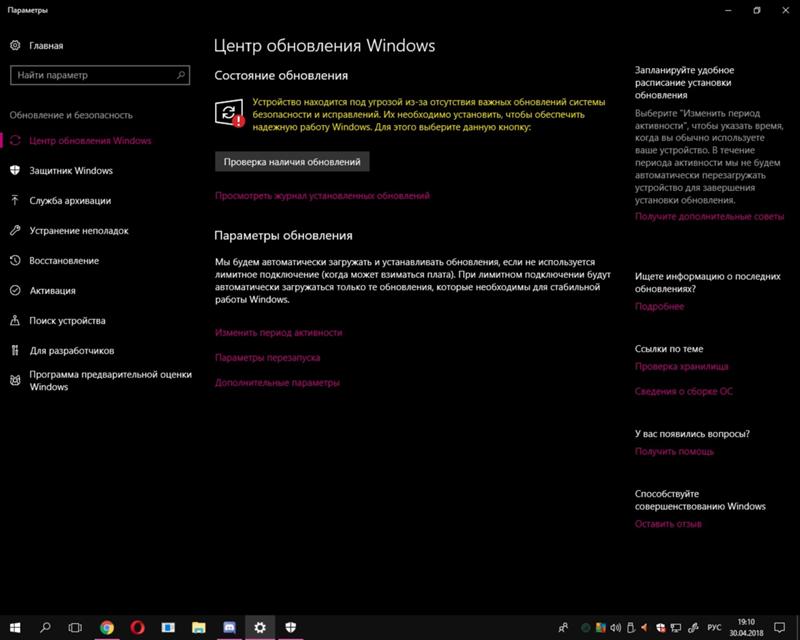Click the Обновление и безопасность sidebar heading
Image resolution: width=800 pixels, height=640 pixels.
pos(71,115)
